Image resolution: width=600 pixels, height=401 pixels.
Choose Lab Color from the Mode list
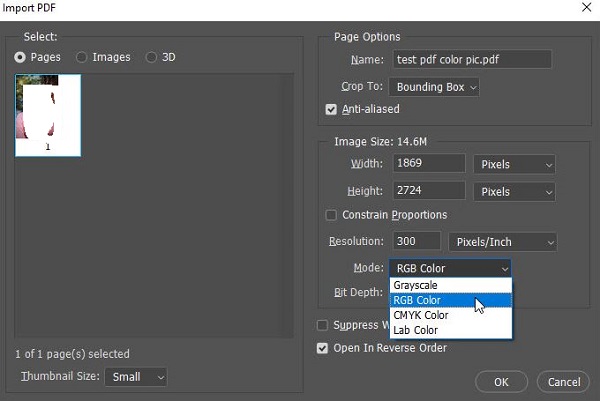(415, 329)
